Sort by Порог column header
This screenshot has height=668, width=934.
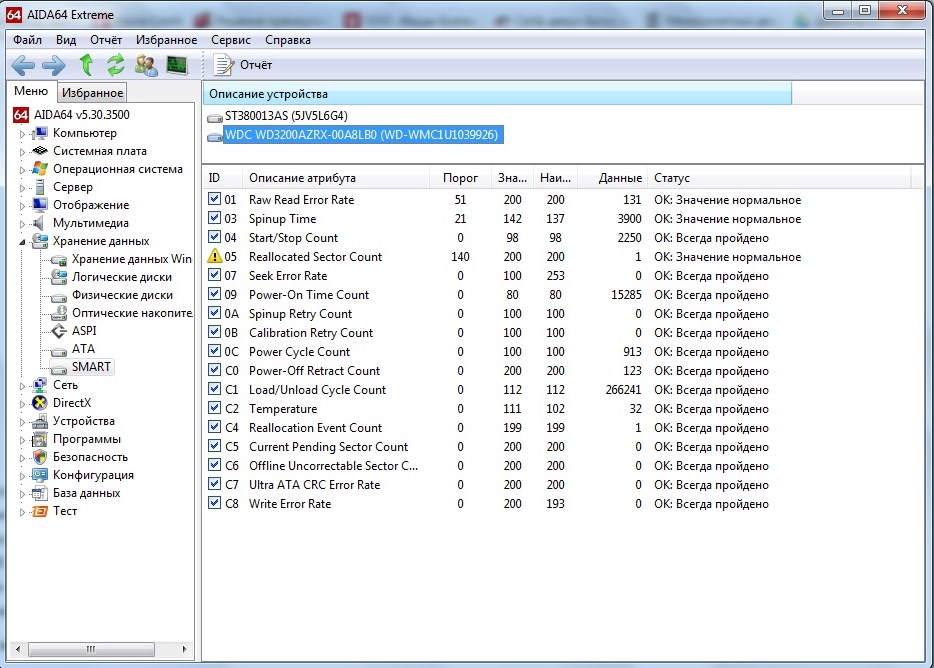point(460,178)
